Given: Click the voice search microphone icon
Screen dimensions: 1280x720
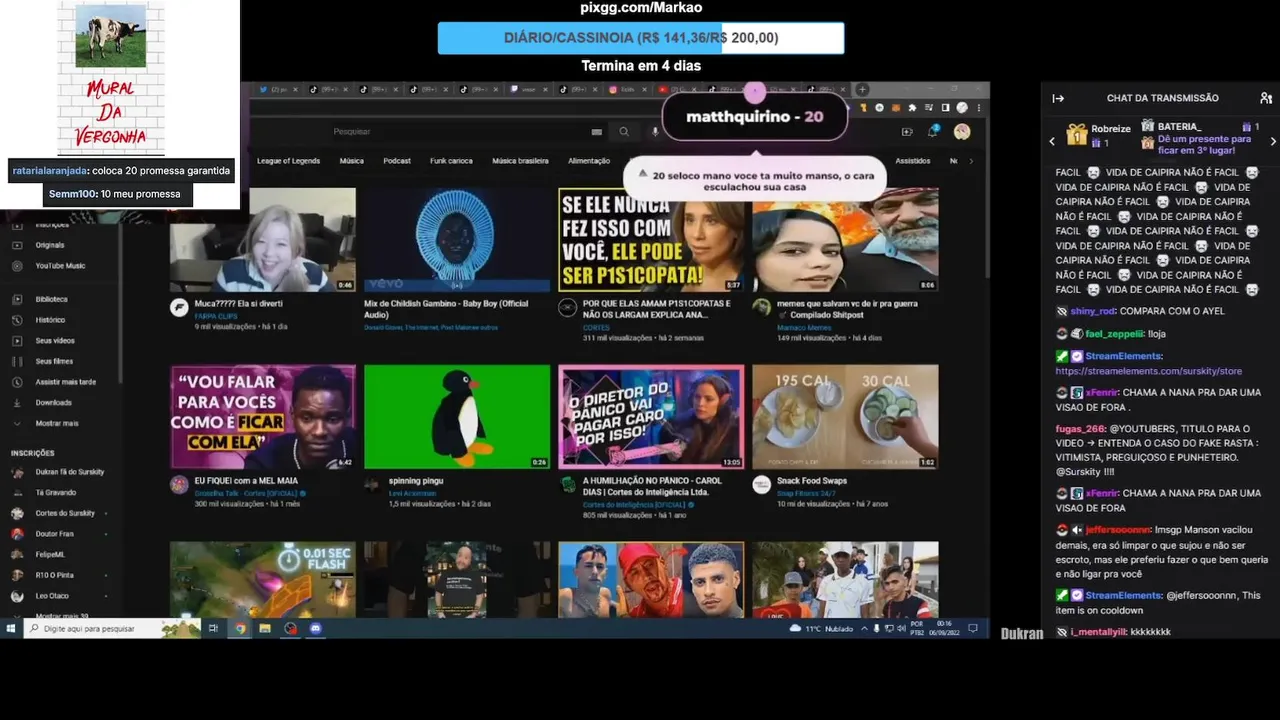Looking at the screenshot, I should click(656, 131).
